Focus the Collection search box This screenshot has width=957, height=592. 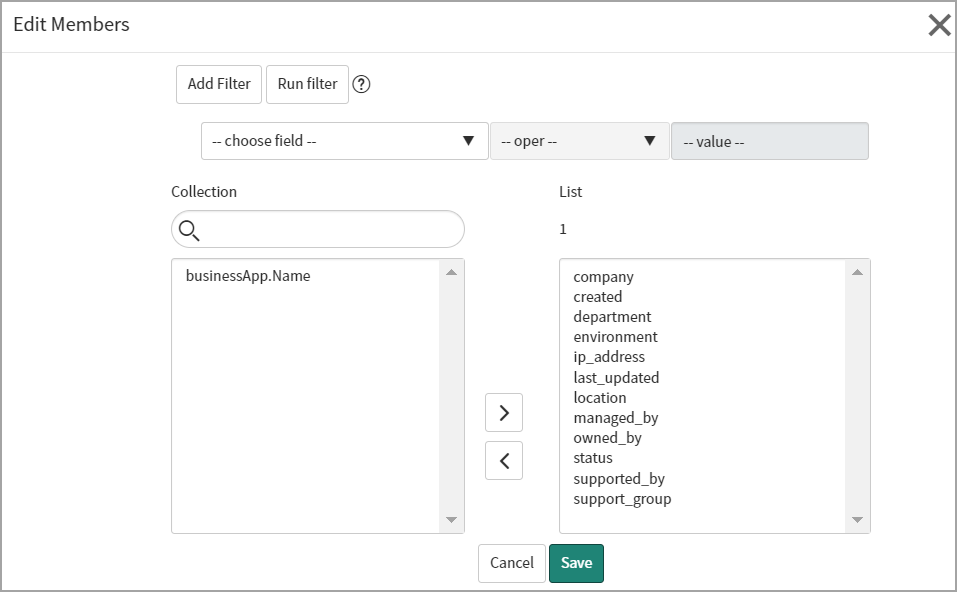pyautogui.click(x=330, y=230)
